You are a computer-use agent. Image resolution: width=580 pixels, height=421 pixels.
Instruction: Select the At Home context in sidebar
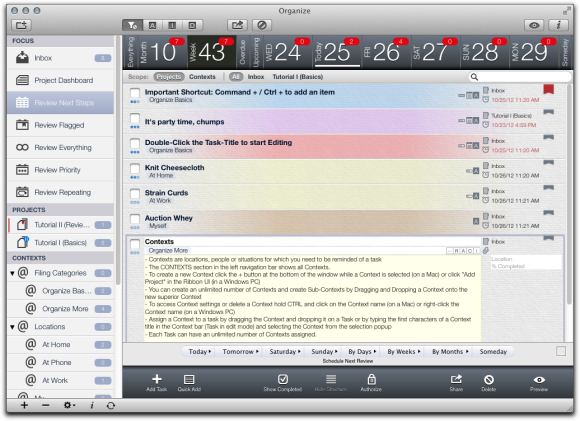pos(61,344)
